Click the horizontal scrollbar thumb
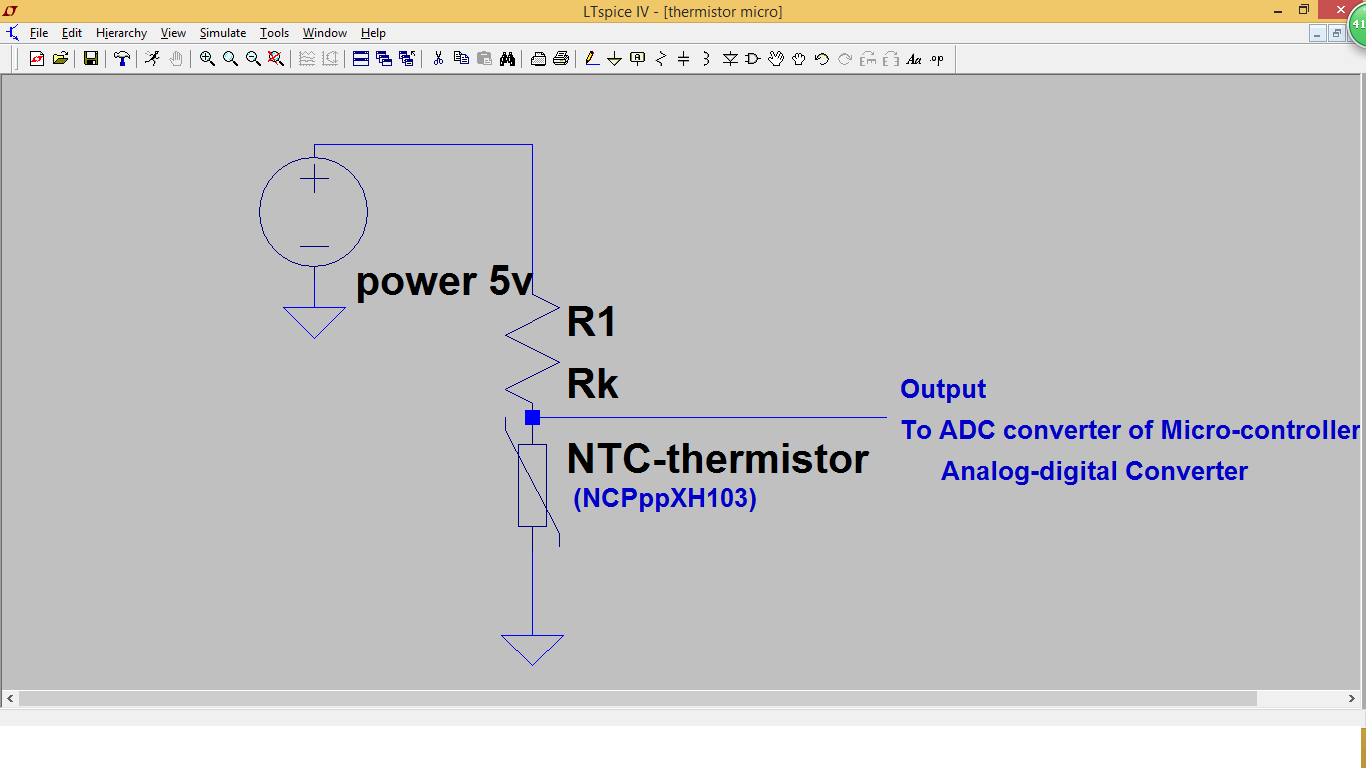 637,698
